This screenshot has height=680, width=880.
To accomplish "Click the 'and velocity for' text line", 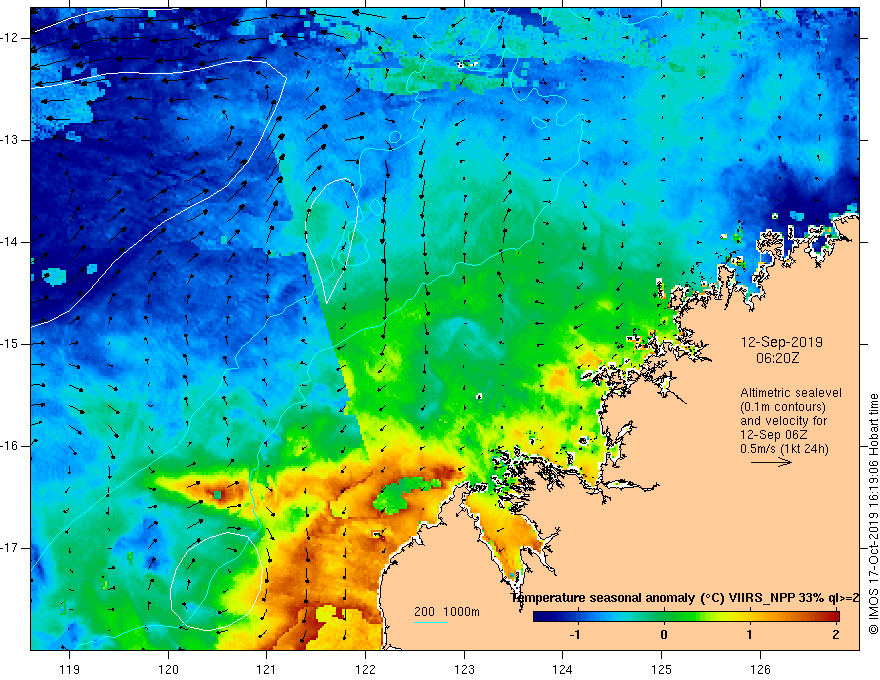I will 783,421.
